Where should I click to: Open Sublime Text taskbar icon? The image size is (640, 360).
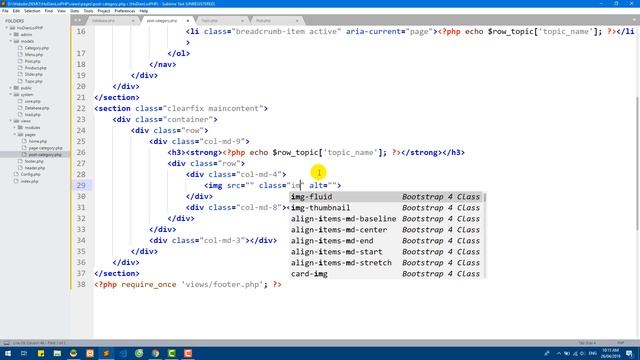(x=106, y=353)
